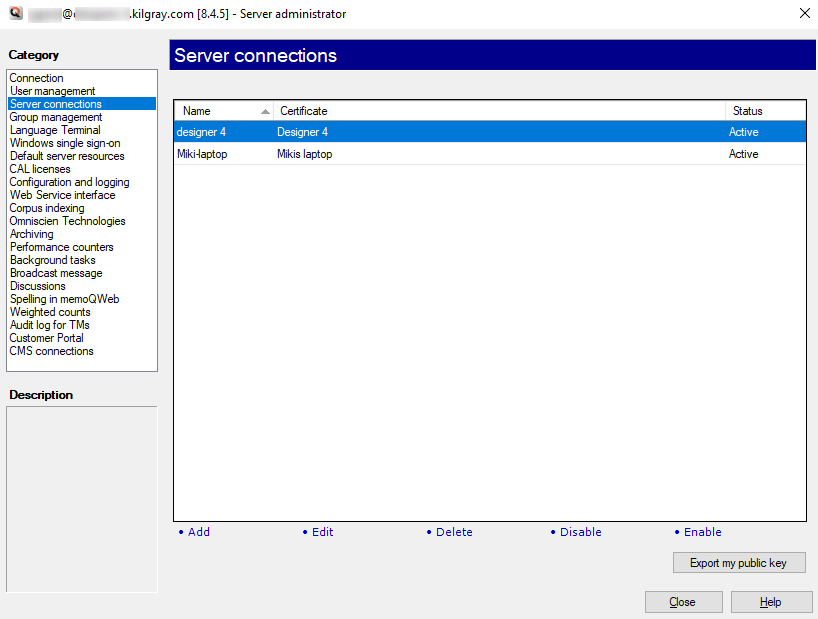Select the CAL licenses category
This screenshot has width=818, height=619.
tap(39, 168)
